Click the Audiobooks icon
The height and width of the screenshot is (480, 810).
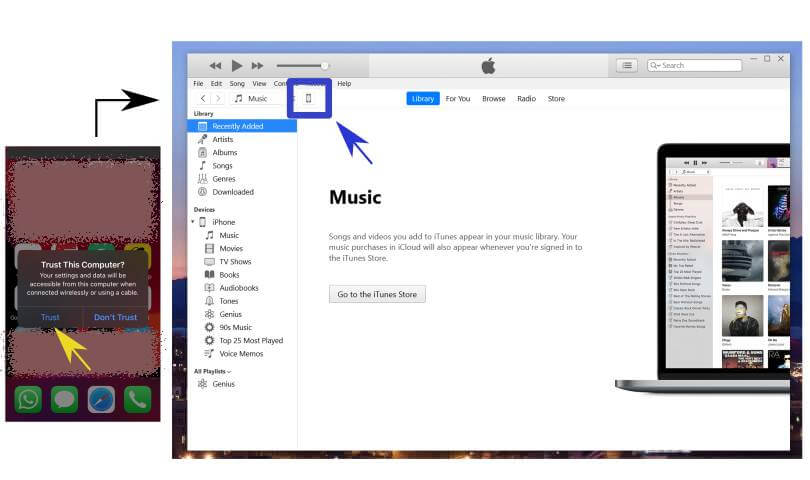[x=209, y=288]
